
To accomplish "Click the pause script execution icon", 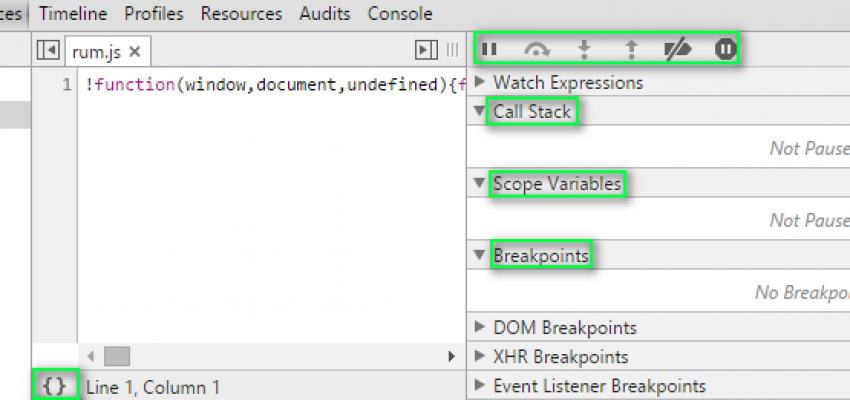I will click(490, 48).
